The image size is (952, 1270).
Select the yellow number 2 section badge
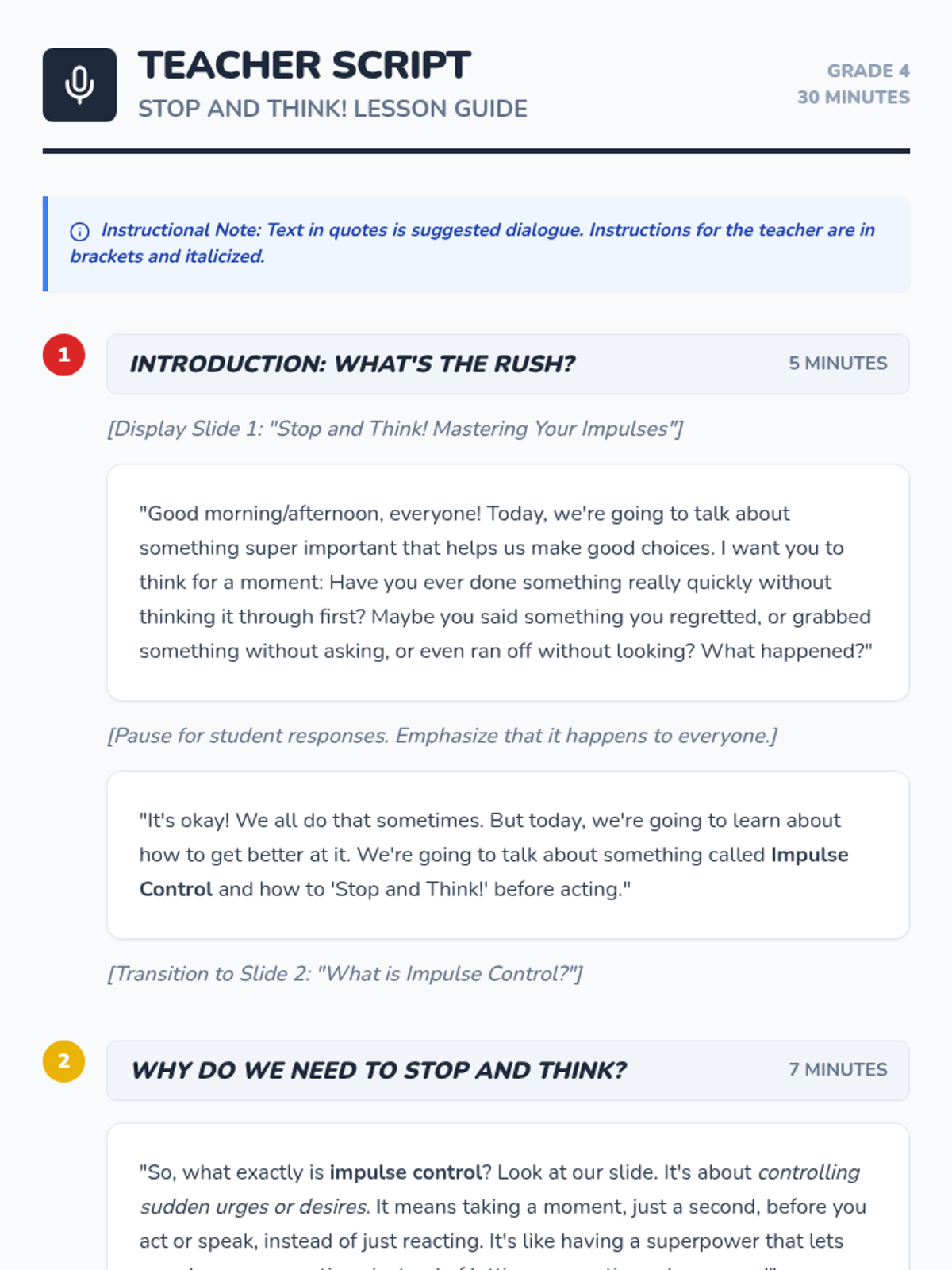click(x=63, y=1061)
